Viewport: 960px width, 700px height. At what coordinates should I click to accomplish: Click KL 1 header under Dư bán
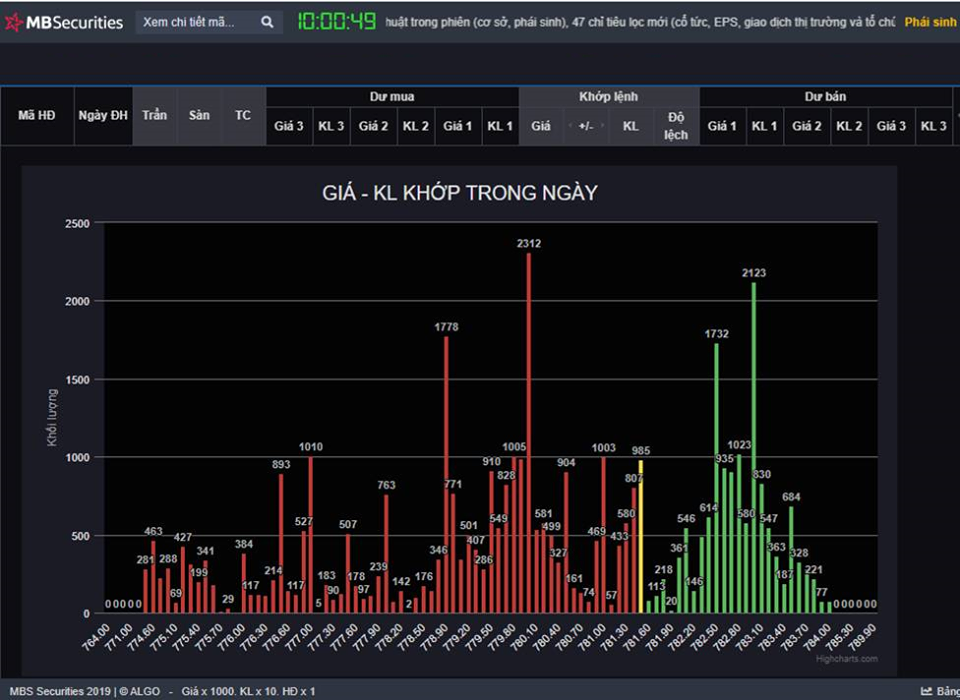click(765, 126)
